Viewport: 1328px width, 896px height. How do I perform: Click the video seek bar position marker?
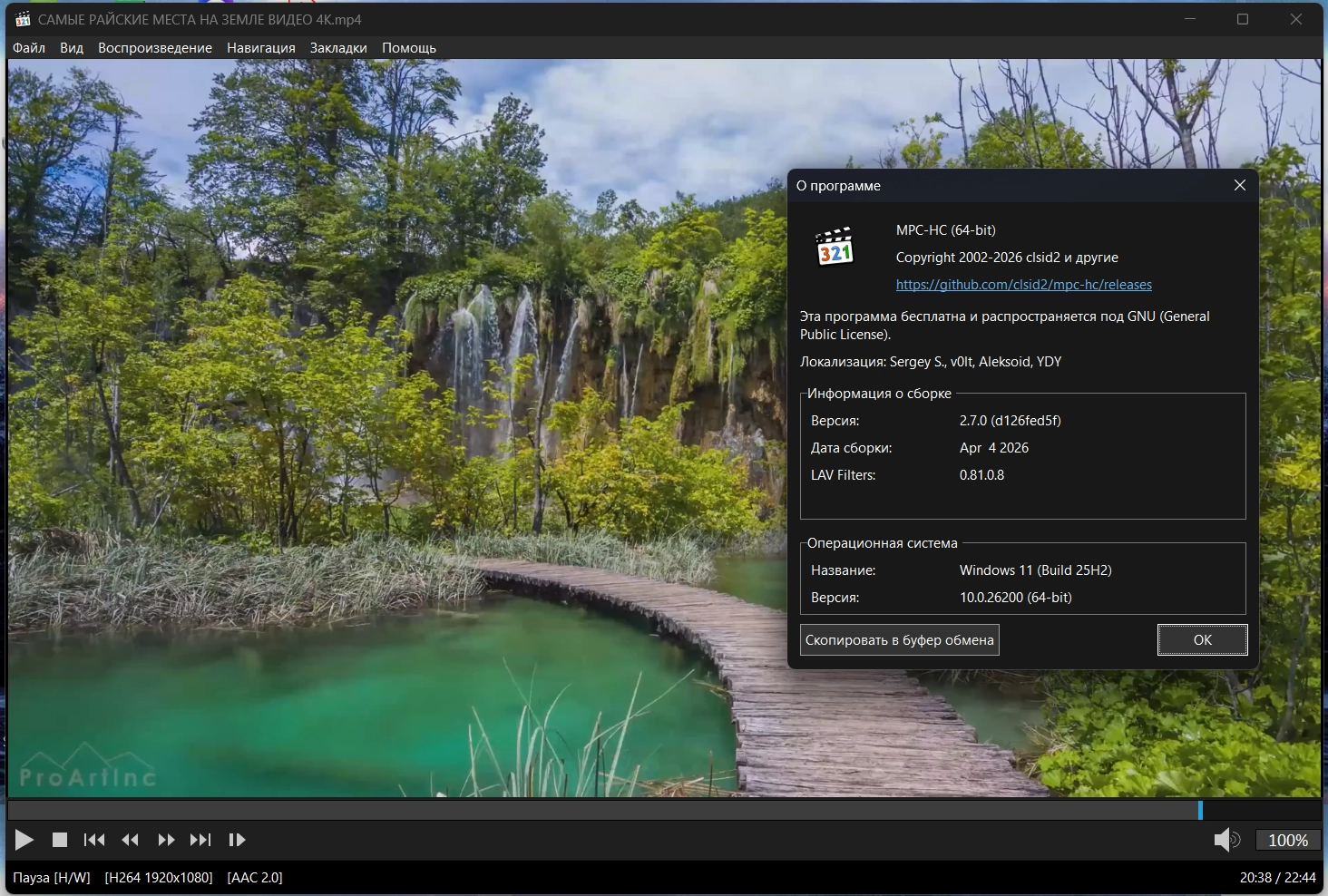(1200, 810)
